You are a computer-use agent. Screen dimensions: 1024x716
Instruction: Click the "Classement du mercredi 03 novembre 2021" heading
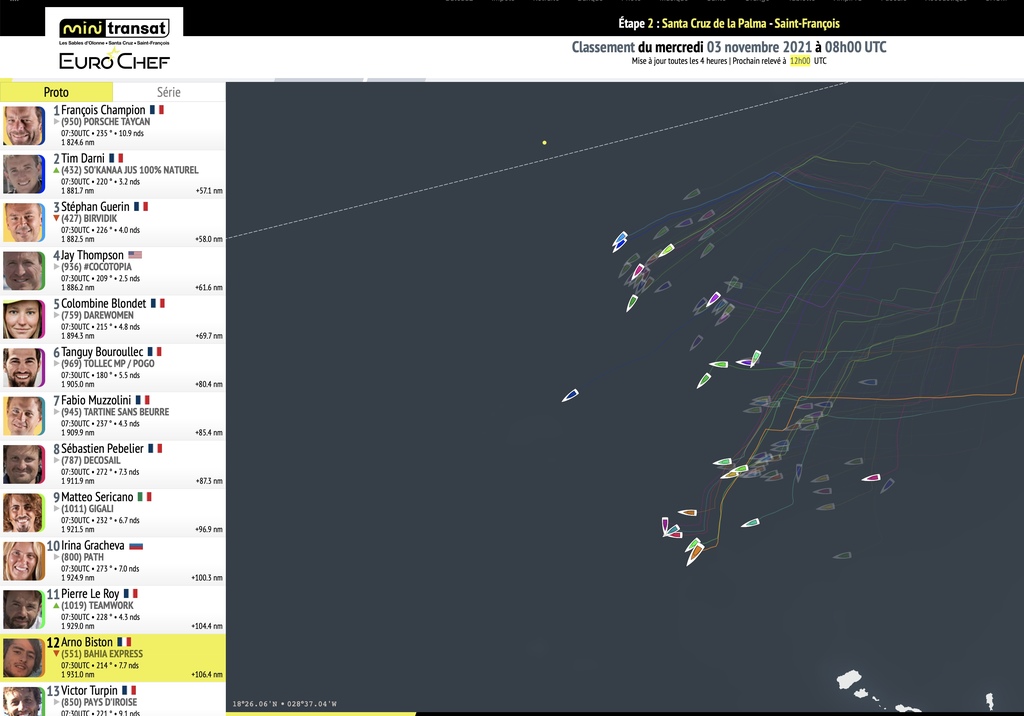click(692, 47)
